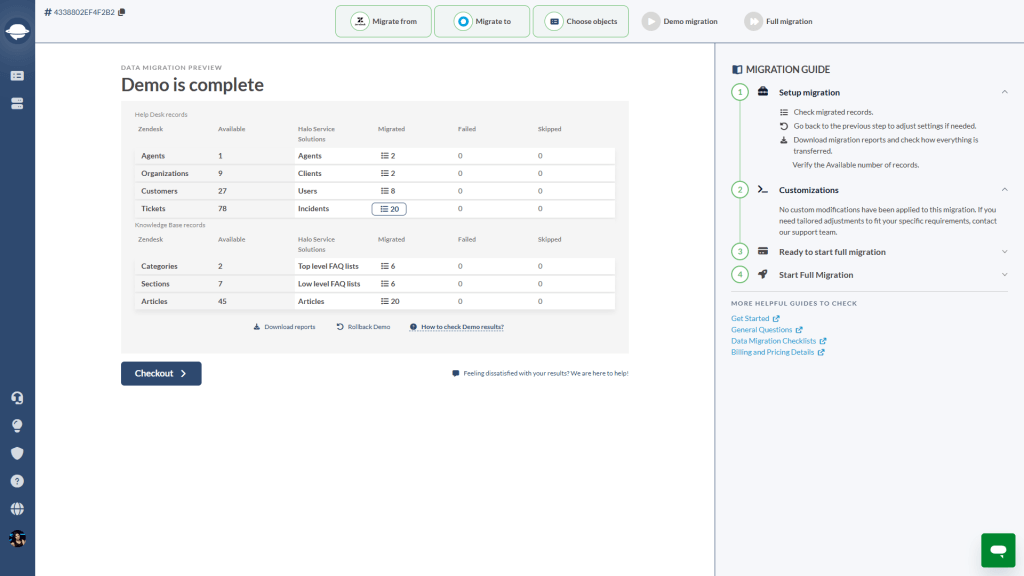The width and height of the screenshot is (1024, 576).
Task: Open the shield security sidebar icon
Action: tap(17, 453)
